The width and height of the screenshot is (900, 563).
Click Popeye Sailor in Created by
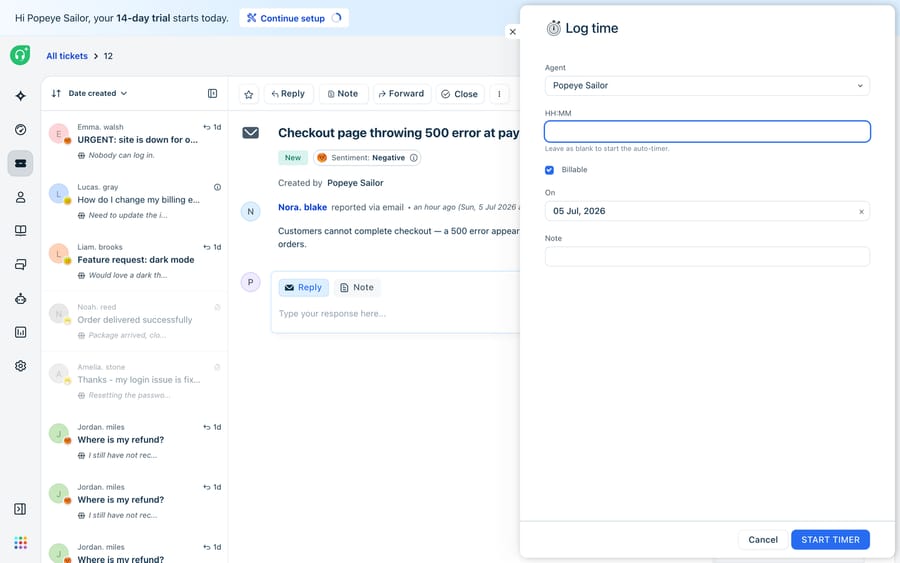(355, 183)
